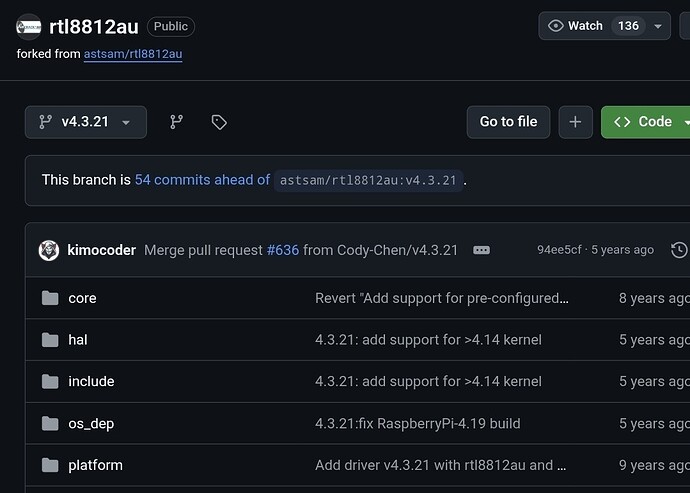This screenshot has height=493, width=690.
Task: Open the include folder
Action: (91, 382)
